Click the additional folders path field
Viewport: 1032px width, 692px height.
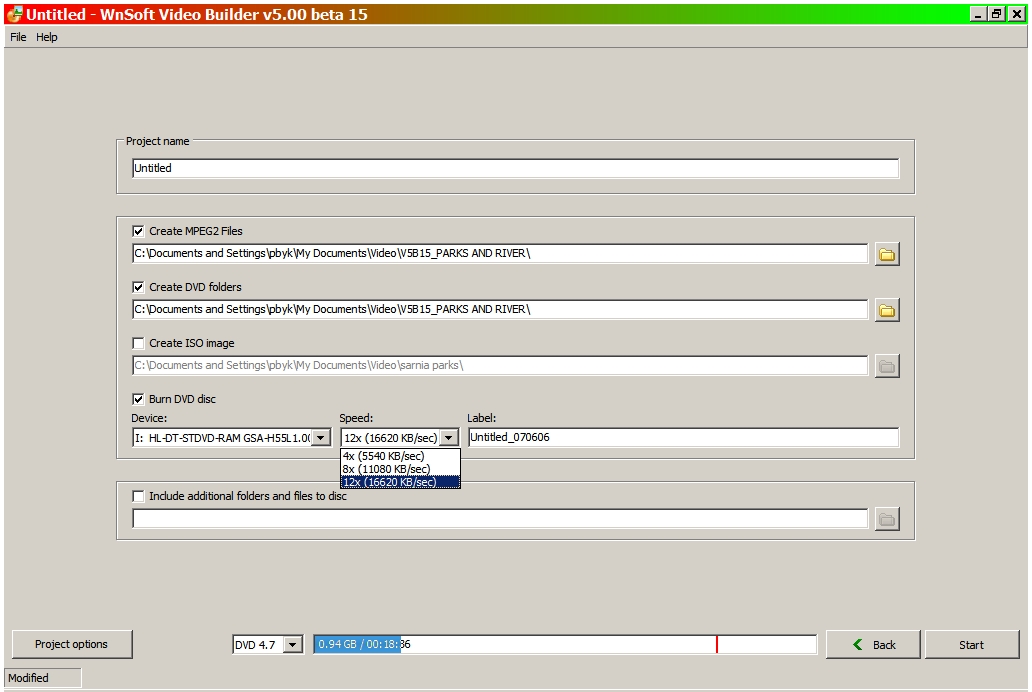[x=500, y=518]
